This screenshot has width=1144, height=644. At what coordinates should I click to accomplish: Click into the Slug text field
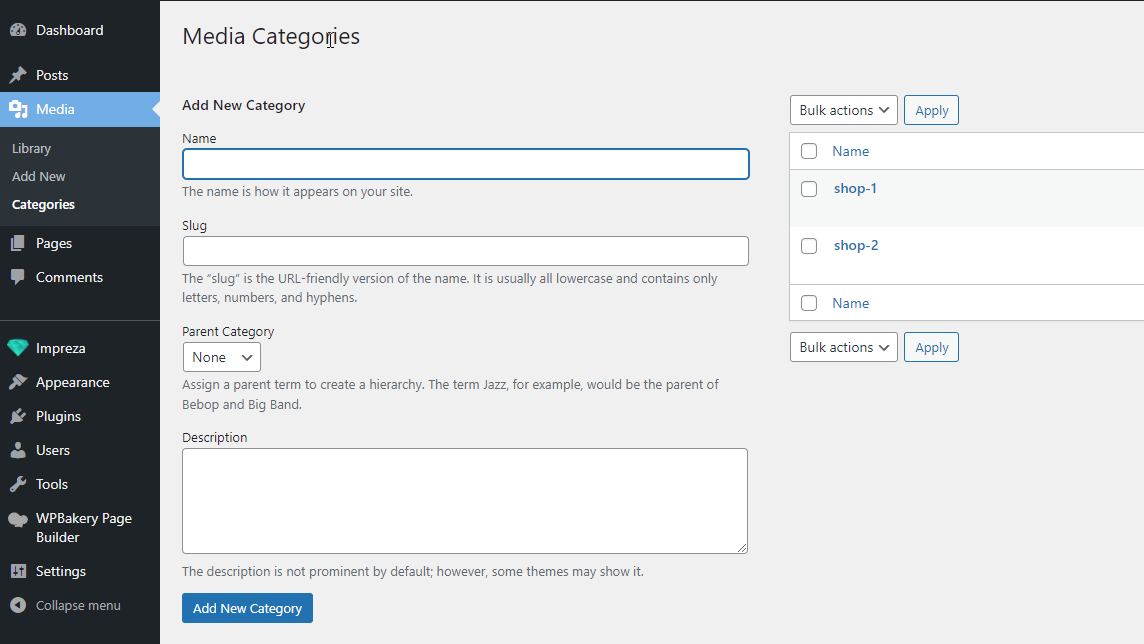point(465,251)
